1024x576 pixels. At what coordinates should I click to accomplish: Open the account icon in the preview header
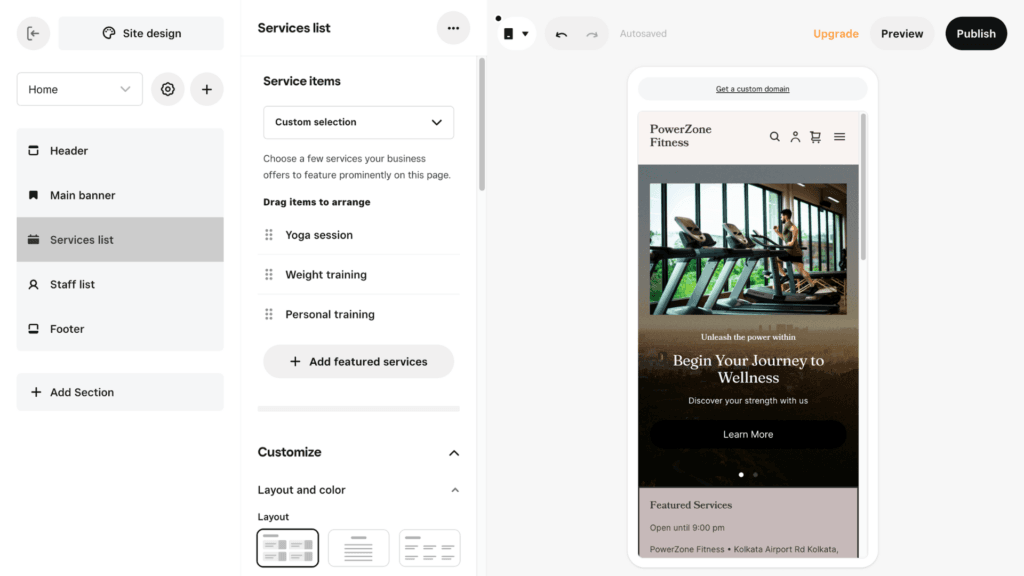(795, 136)
